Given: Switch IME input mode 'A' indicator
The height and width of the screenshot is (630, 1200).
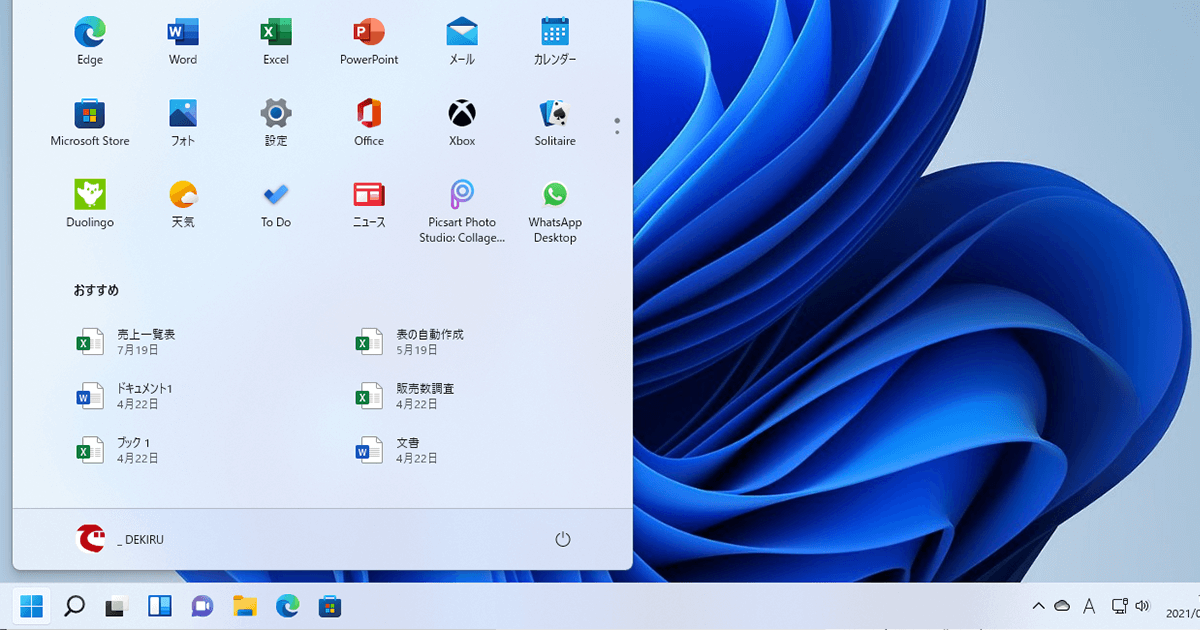Looking at the screenshot, I should click(1090, 606).
